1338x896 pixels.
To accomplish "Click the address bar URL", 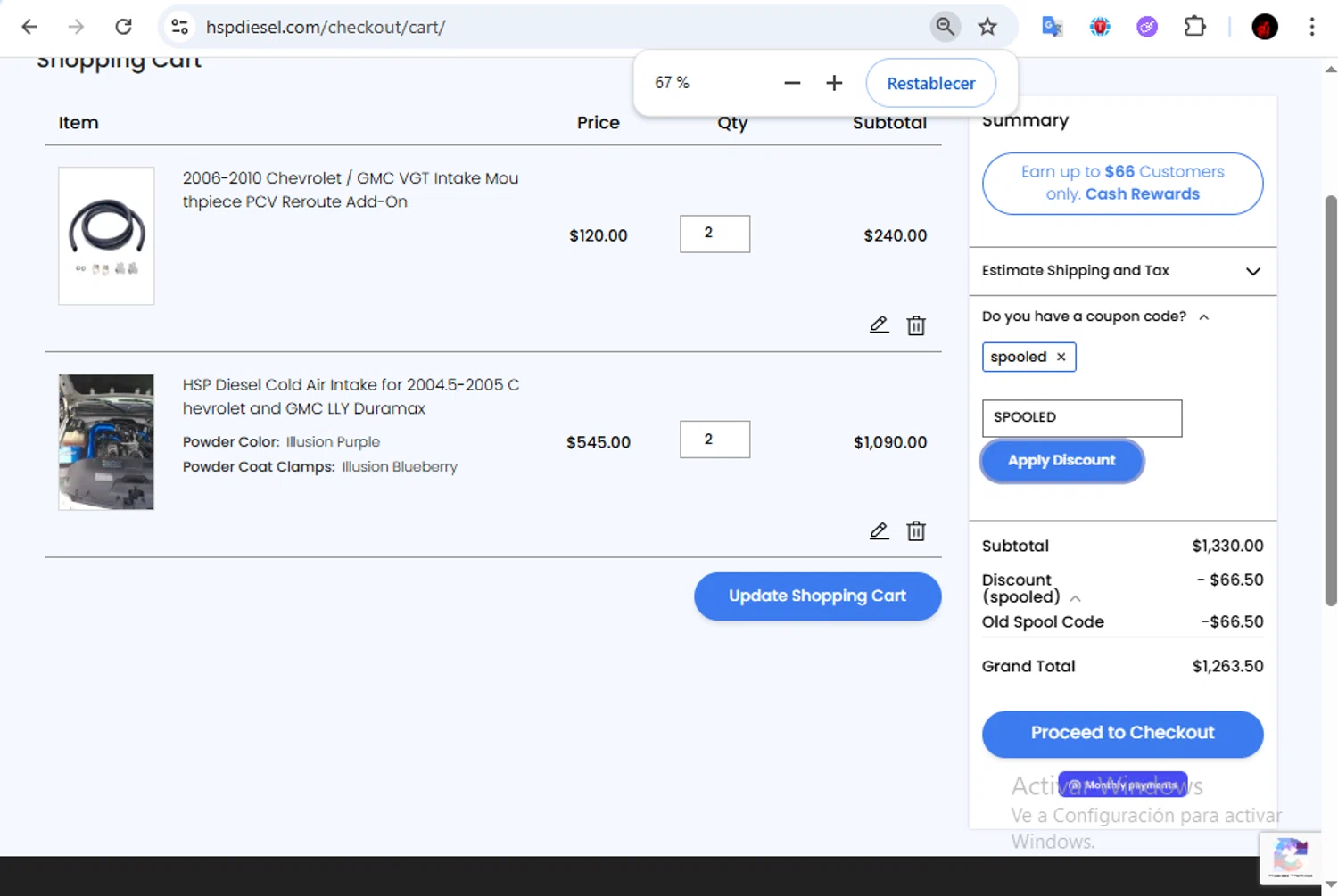I will tap(326, 27).
